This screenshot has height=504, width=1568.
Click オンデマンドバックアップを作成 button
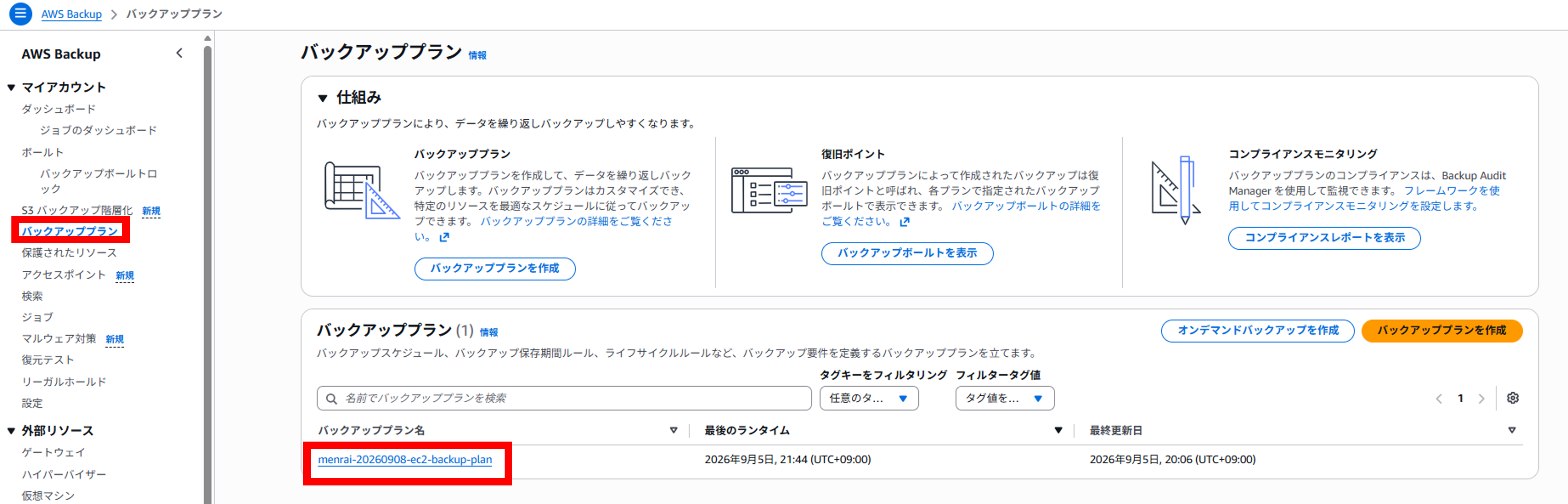(x=1258, y=330)
